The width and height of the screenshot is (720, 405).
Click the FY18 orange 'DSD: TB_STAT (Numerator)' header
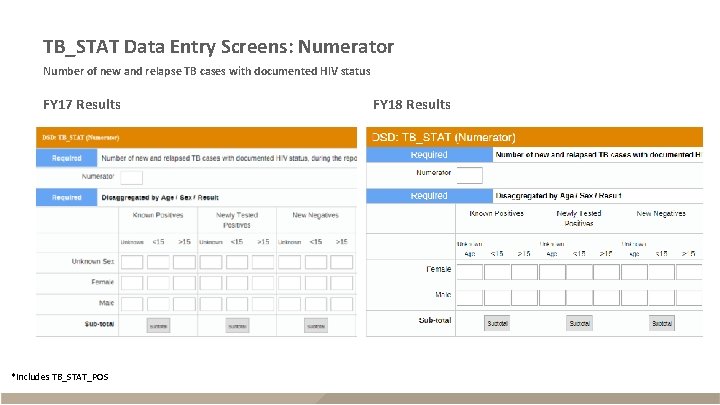pyautogui.click(x=534, y=137)
